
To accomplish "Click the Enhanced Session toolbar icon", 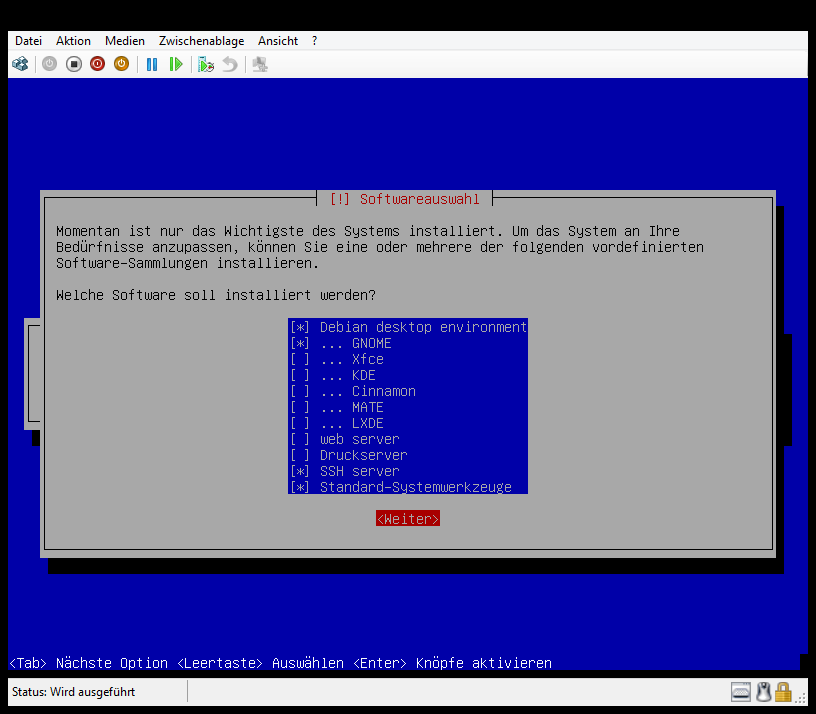I will (x=260, y=65).
